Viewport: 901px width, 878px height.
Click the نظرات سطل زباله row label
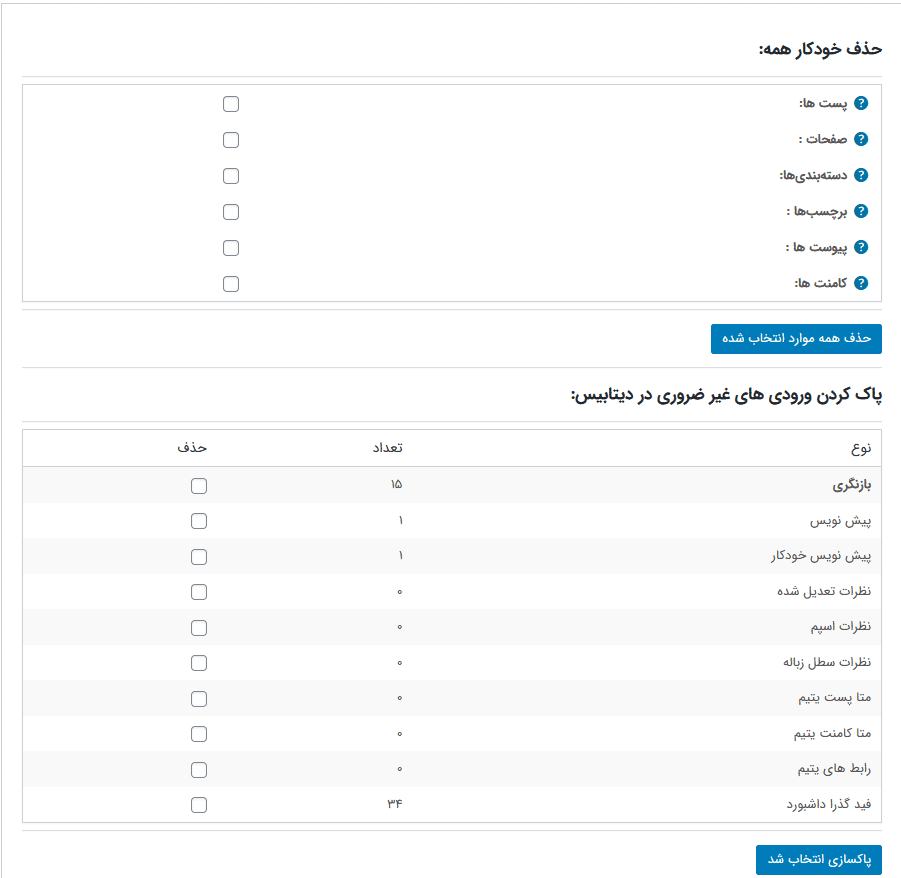827,663
